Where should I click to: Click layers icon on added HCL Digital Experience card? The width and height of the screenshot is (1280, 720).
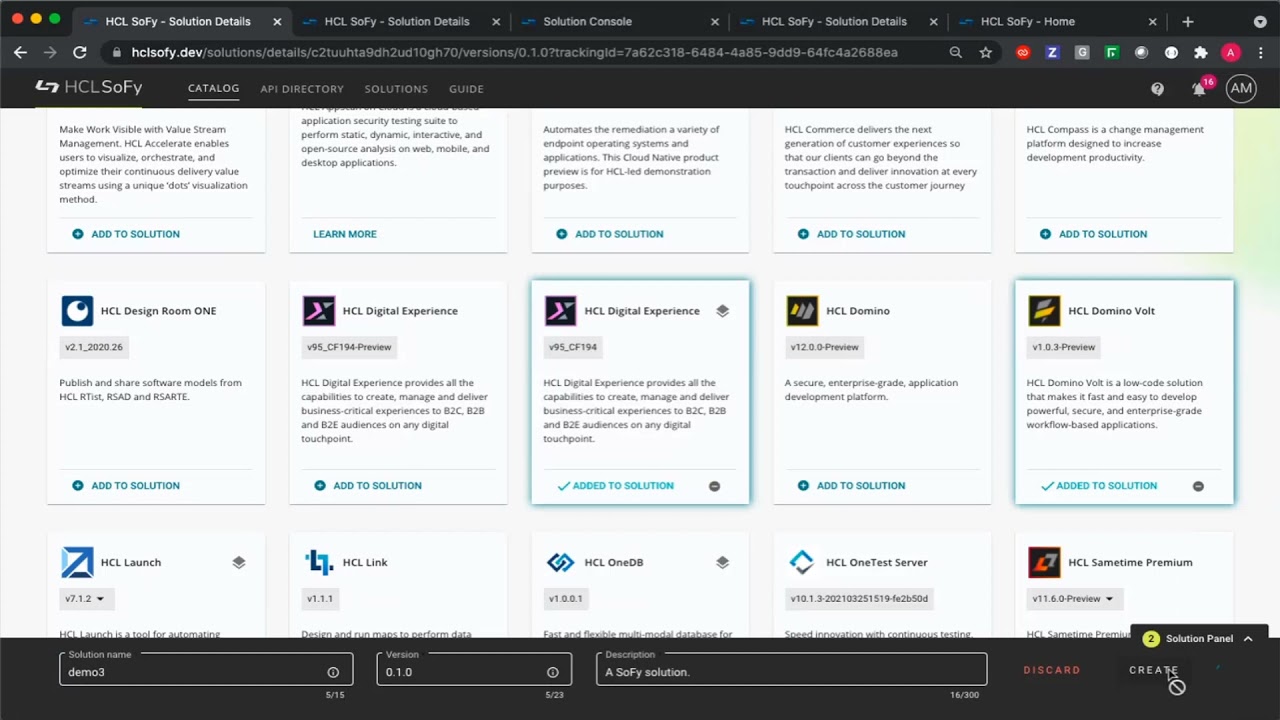point(723,311)
